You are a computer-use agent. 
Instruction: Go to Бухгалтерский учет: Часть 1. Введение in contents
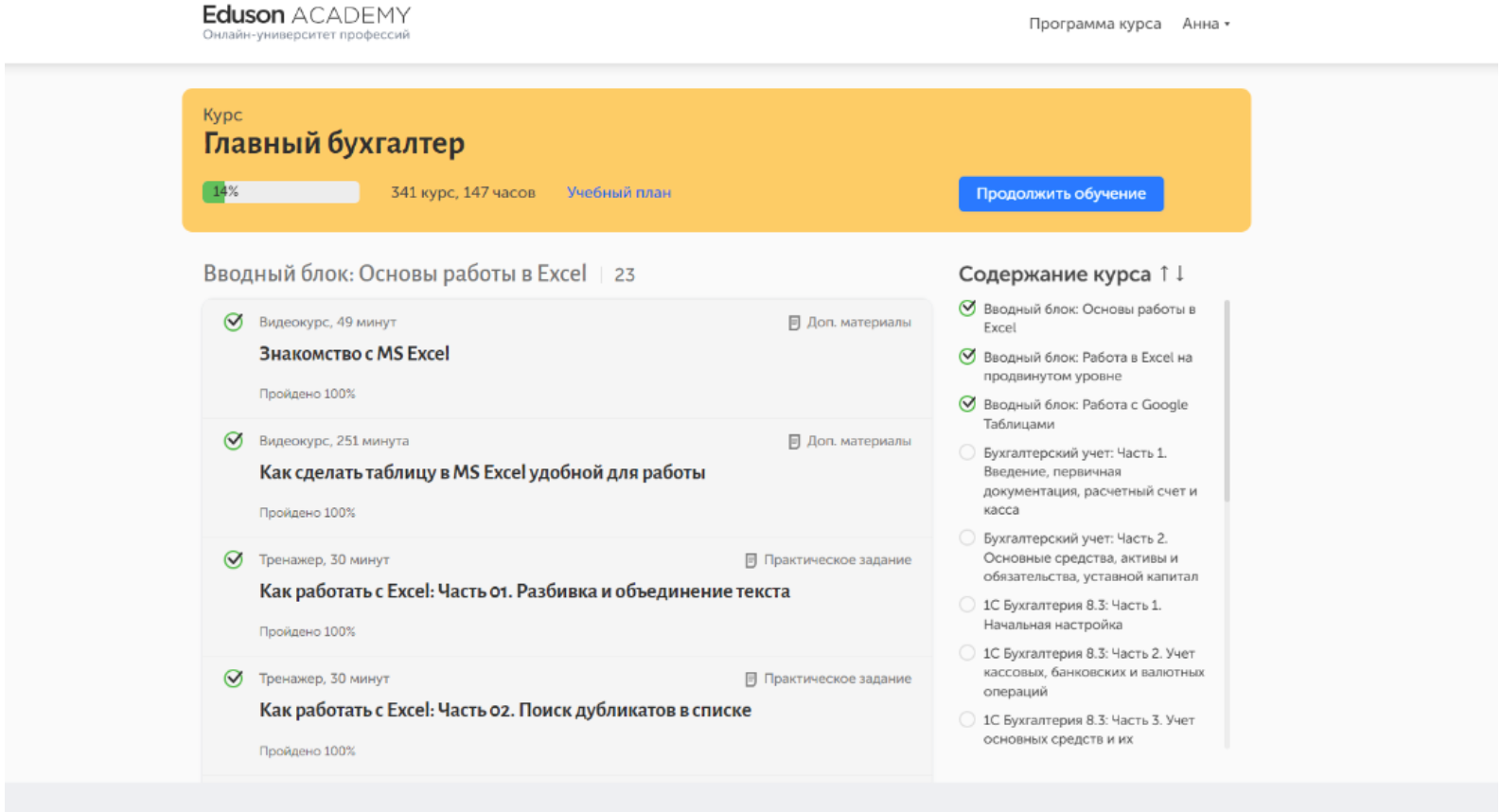(1090, 481)
